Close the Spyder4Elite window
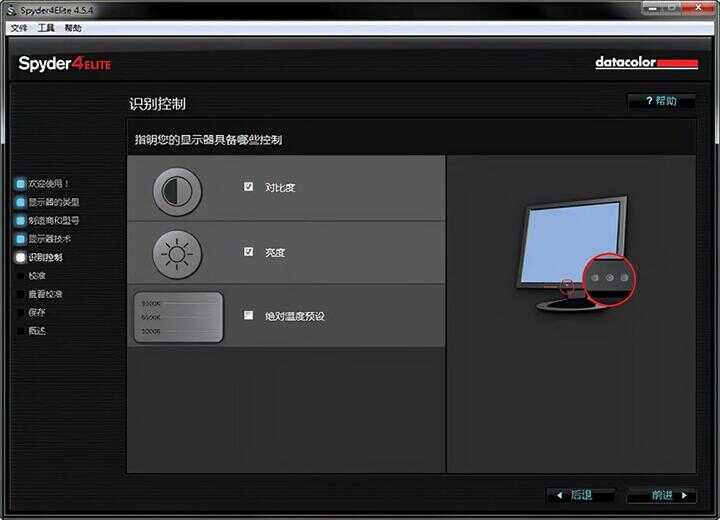The height and width of the screenshot is (520, 720). (698, 8)
